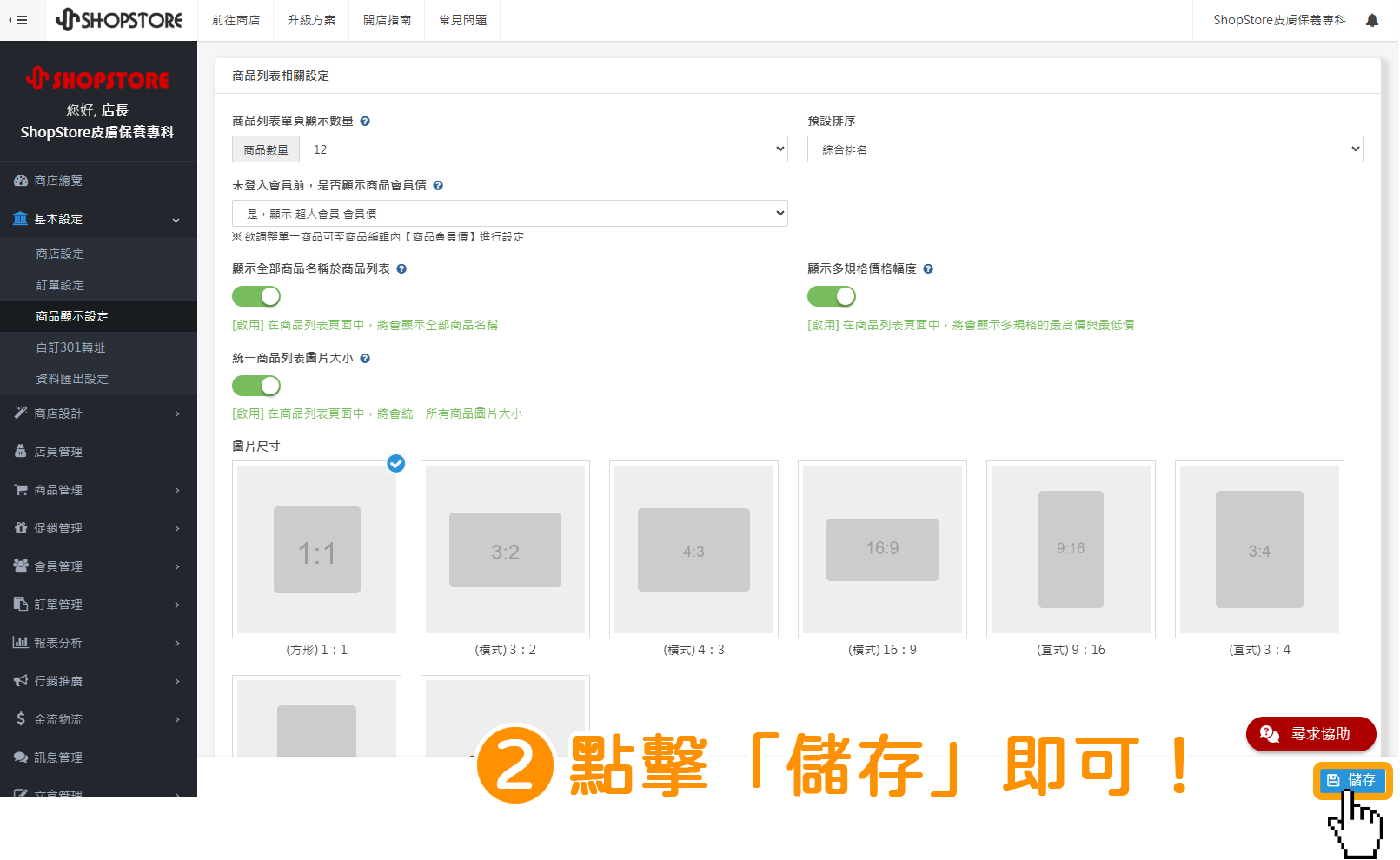This screenshot has width=1400, height=860.
Task: Expand the 商店設計 sidebar section
Action: [x=58, y=413]
